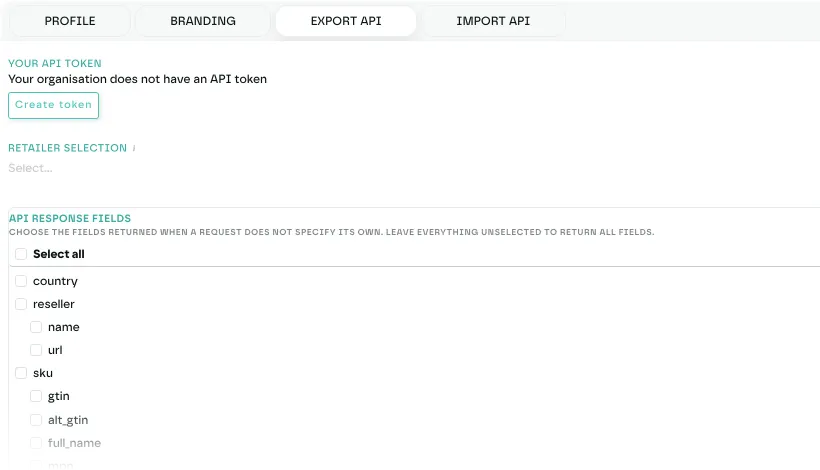The height and width of the screenshot is (470, 820).
Task: Check the full_name field checkbox
Action: [36, 443]
